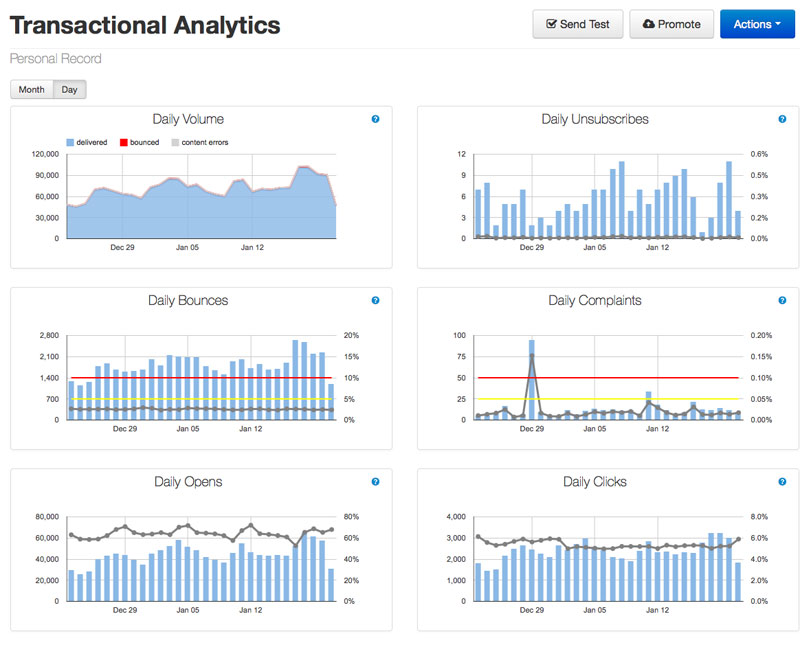
Task: Select the Day view toggle
Action: click(x=69, y=90)
